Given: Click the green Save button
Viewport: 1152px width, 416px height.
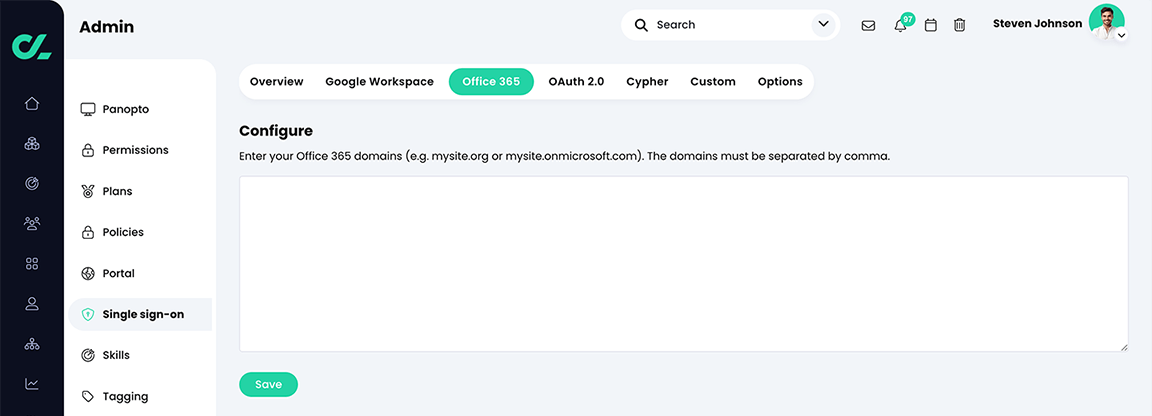Looking at the screenshot, I should [x=268, y=384].
